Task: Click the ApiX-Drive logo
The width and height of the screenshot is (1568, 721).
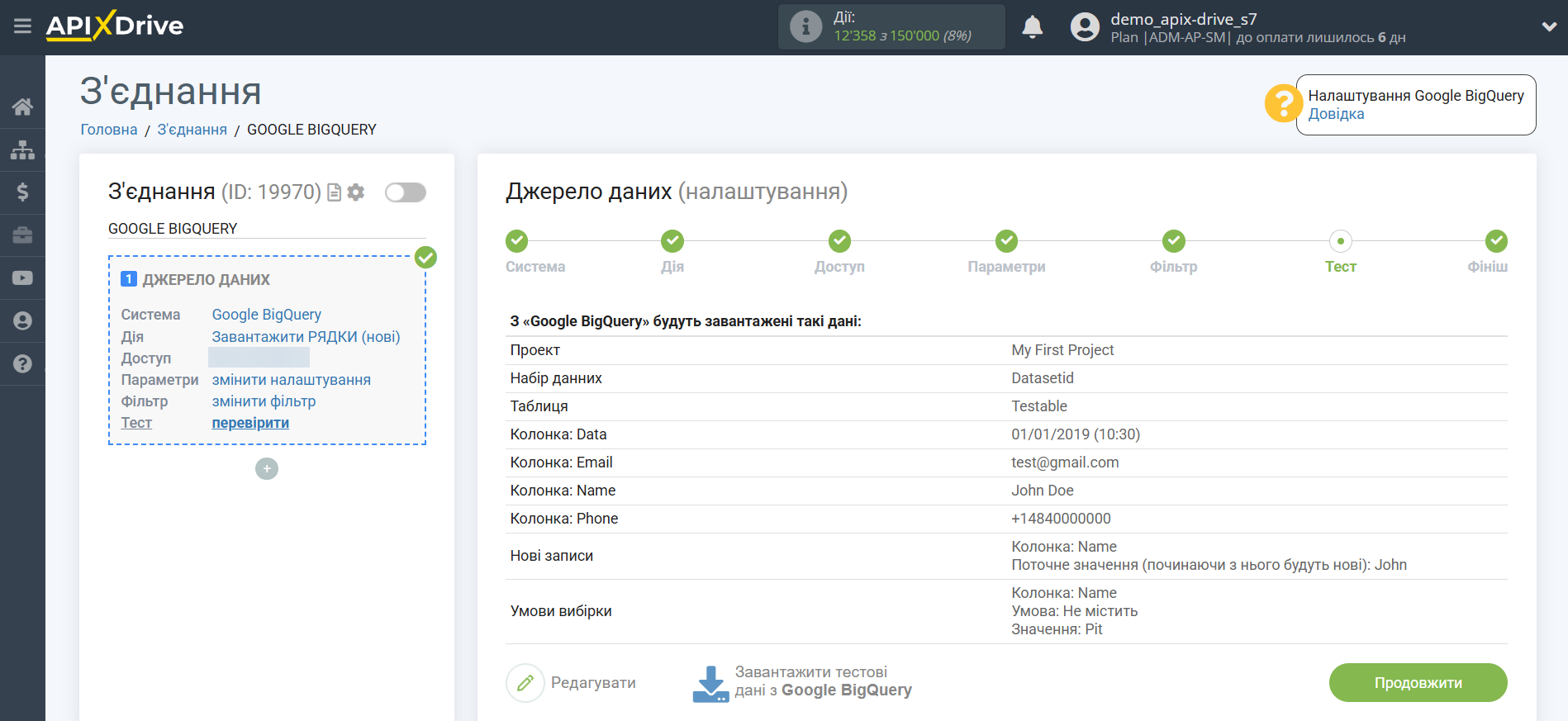Action: (115, 26)
